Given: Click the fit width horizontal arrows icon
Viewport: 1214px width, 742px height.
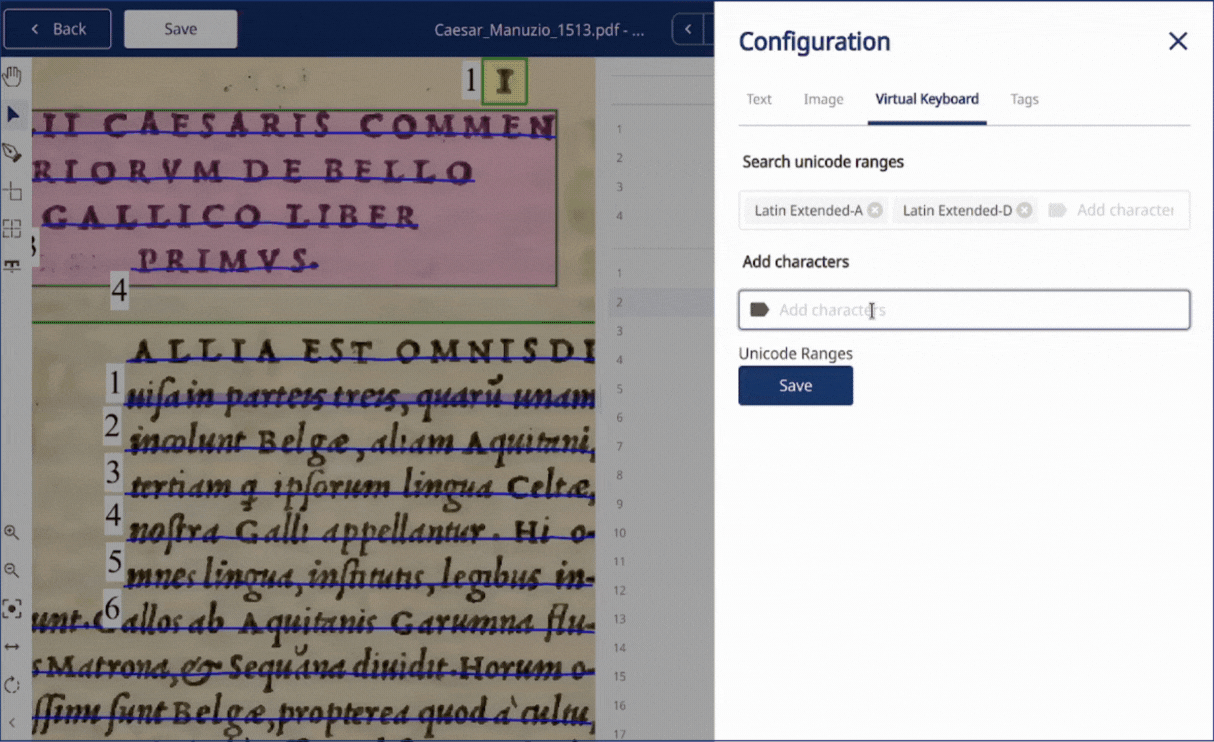Looking at the screenshot, I should point(12,647).
